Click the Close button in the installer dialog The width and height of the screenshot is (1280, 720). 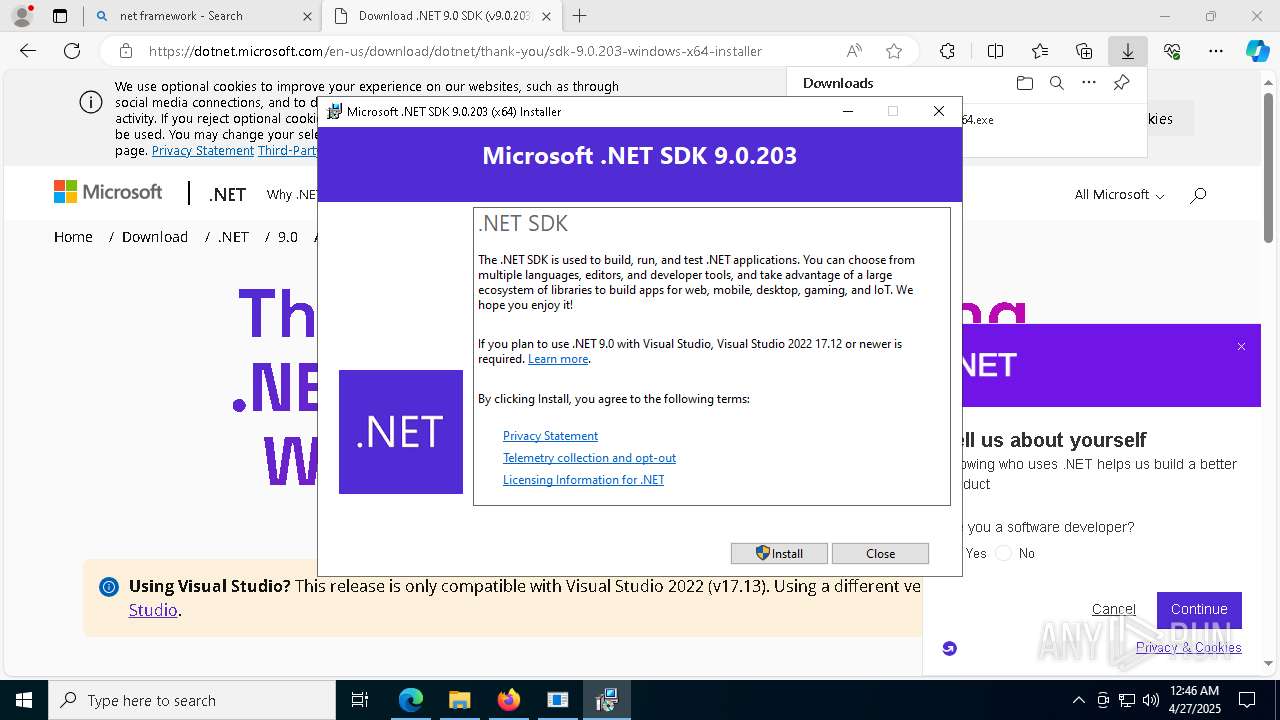point(880,553)
